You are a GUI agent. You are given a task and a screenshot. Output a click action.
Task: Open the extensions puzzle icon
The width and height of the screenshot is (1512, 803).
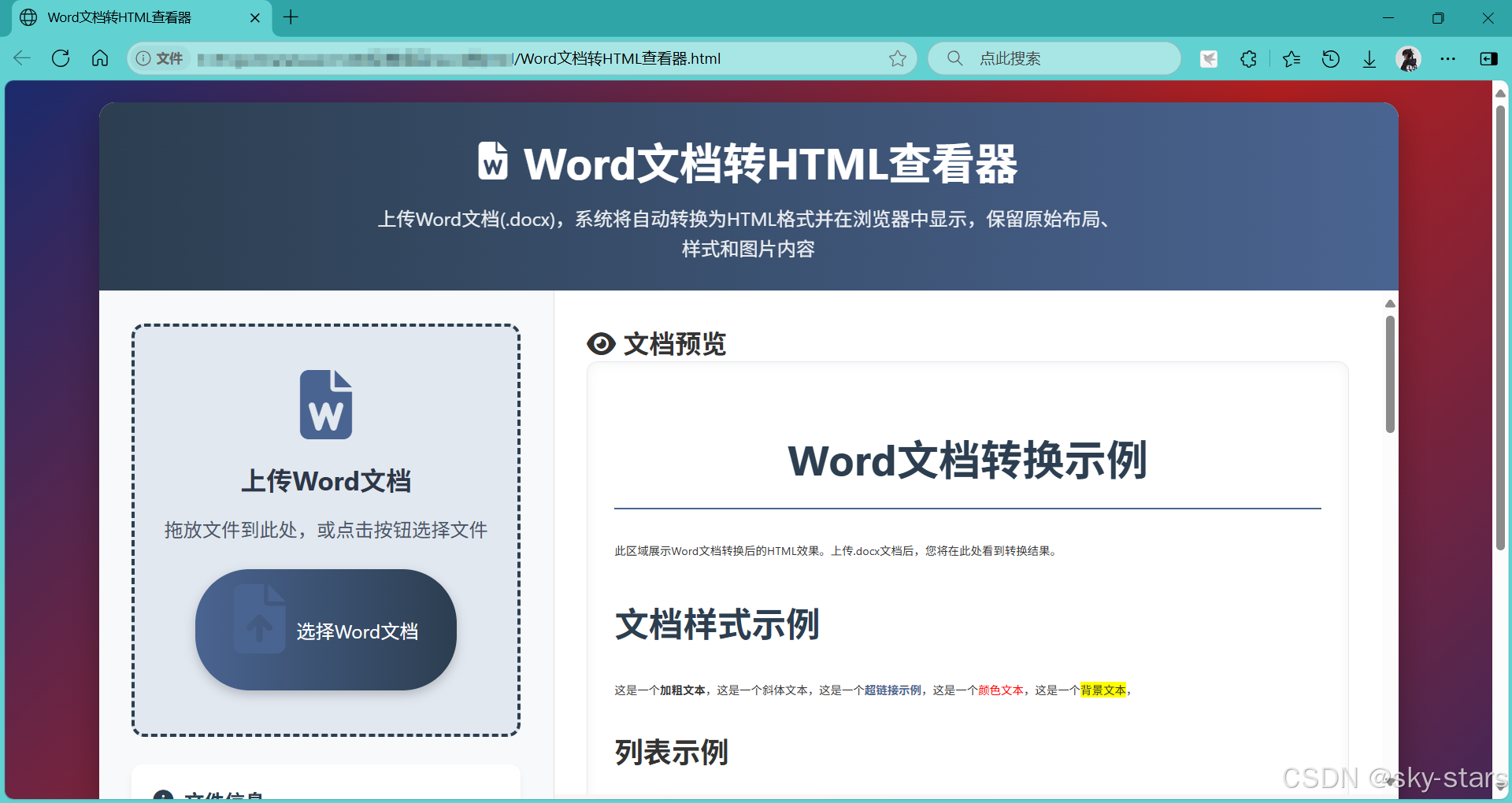click(1248, 58)
